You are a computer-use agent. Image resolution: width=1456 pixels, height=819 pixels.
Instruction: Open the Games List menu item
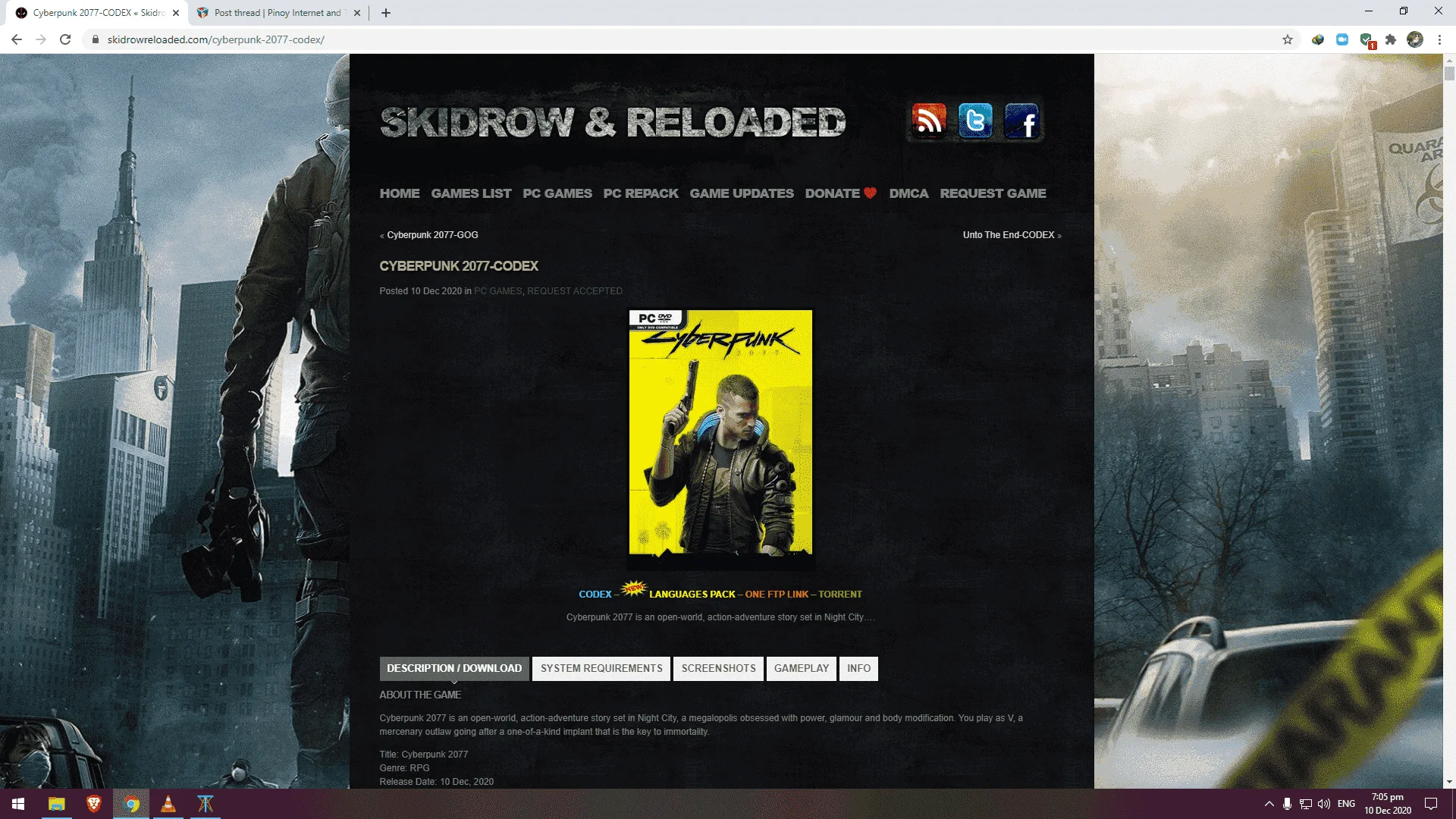tap(471, 193)
